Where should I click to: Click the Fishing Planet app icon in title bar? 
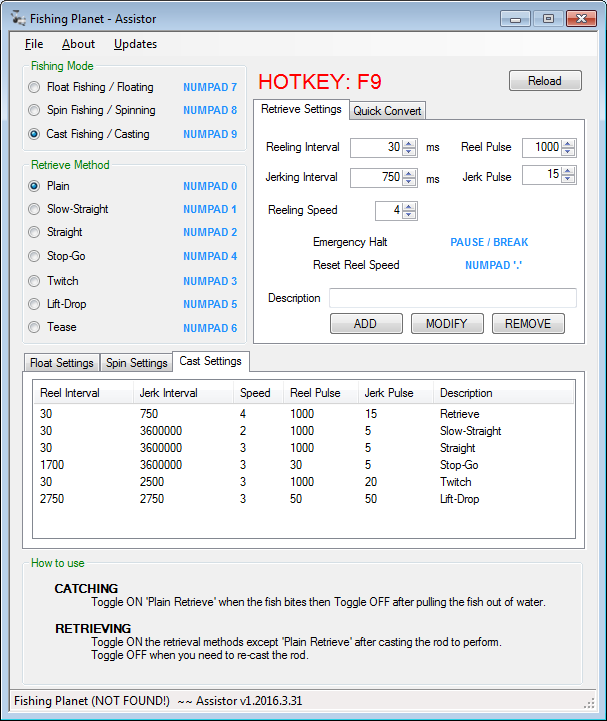click(x=18, y=18)
